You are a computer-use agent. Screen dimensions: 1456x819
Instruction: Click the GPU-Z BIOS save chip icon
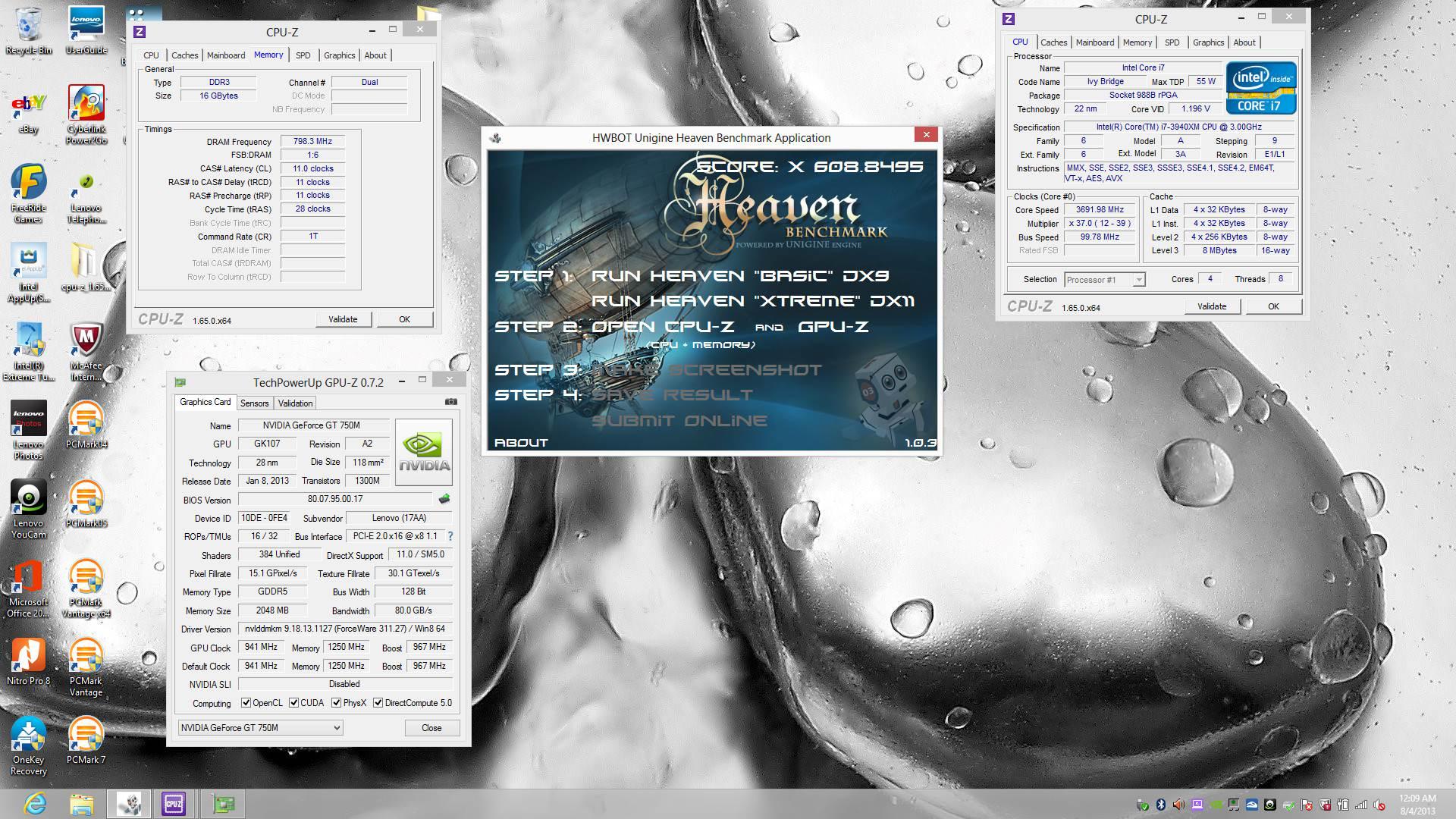point(444,499)
